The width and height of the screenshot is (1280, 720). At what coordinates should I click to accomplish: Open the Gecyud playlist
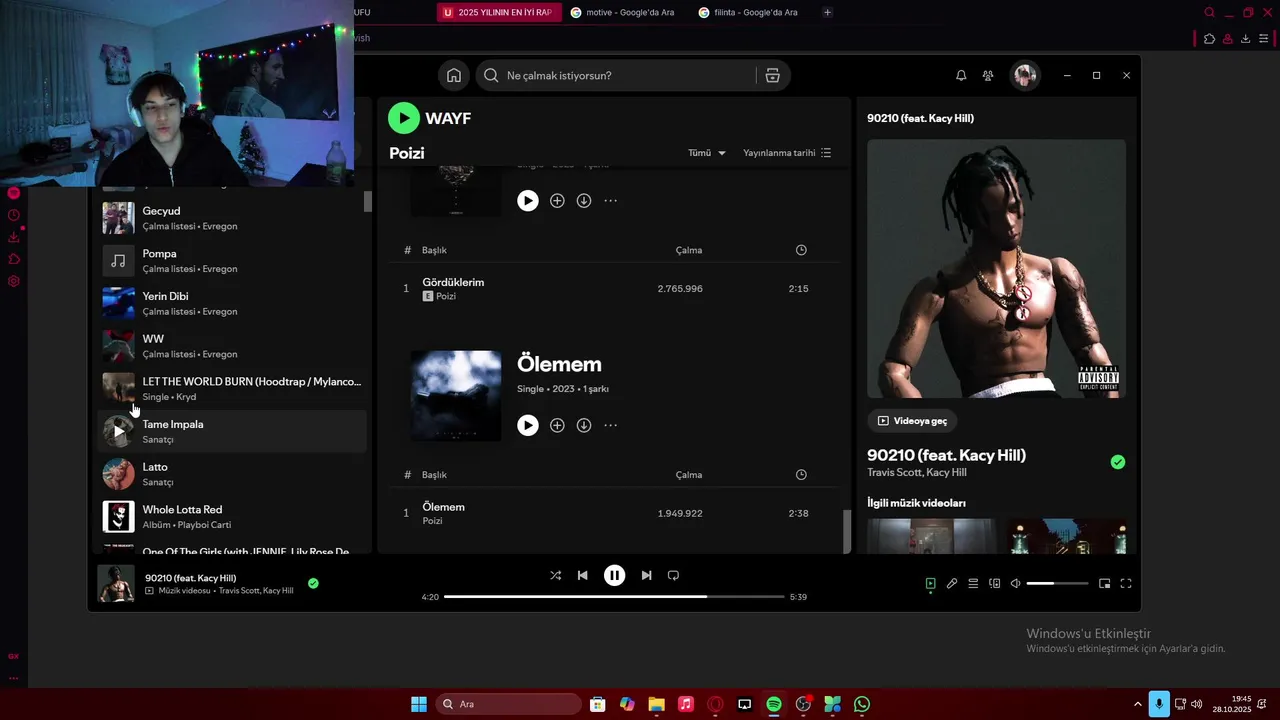click(233, 218)
